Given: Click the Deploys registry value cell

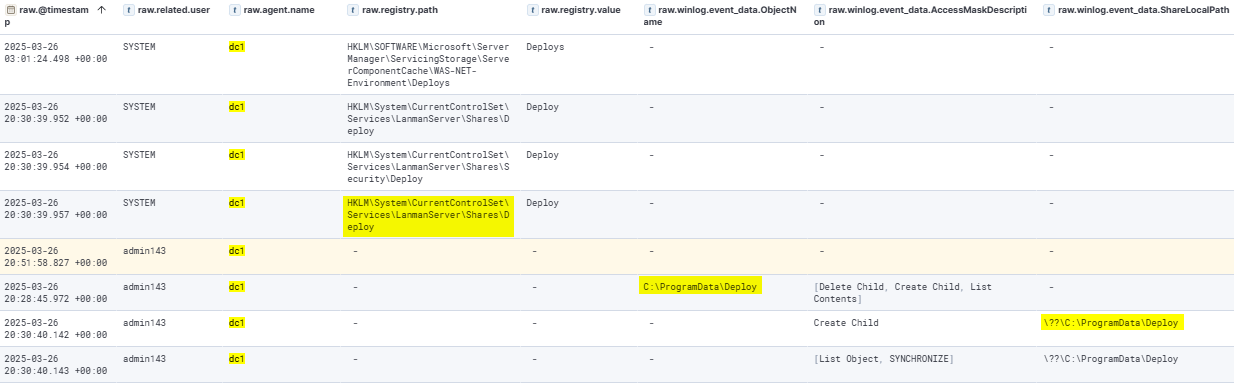Looking at the screenshot, I should pos(545,46).
